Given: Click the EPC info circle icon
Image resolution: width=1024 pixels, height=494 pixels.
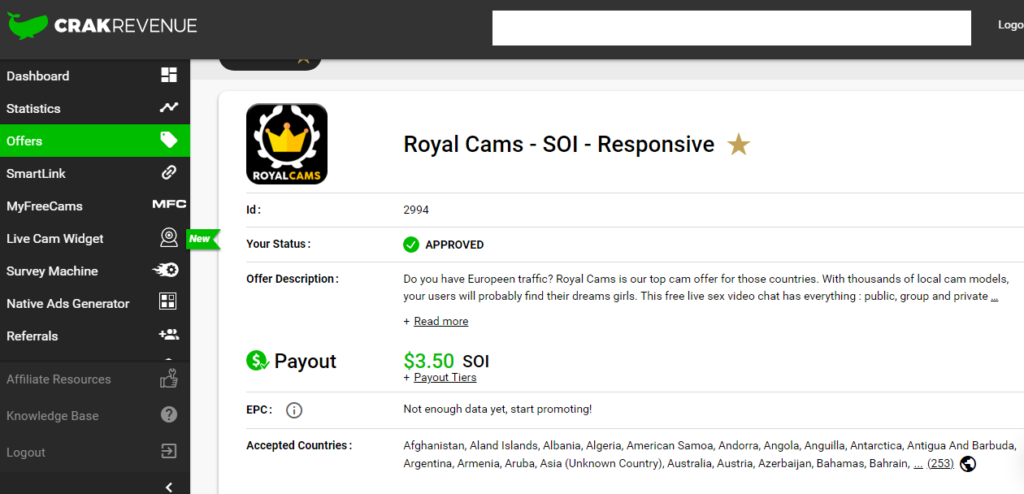Looking at the screenshot, I should tap(295, 410).
